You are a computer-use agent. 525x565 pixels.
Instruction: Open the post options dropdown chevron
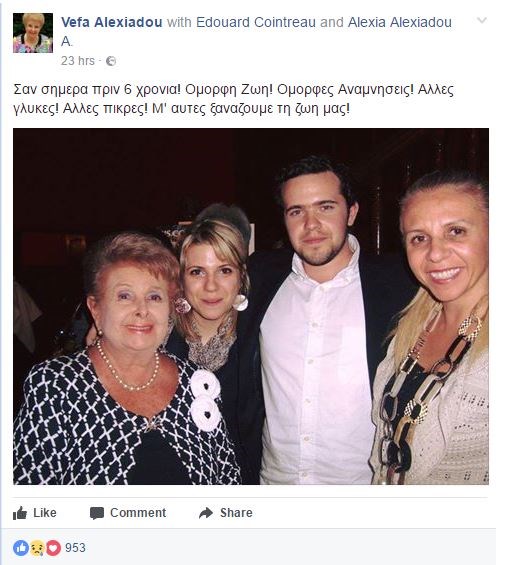[482, 20]
